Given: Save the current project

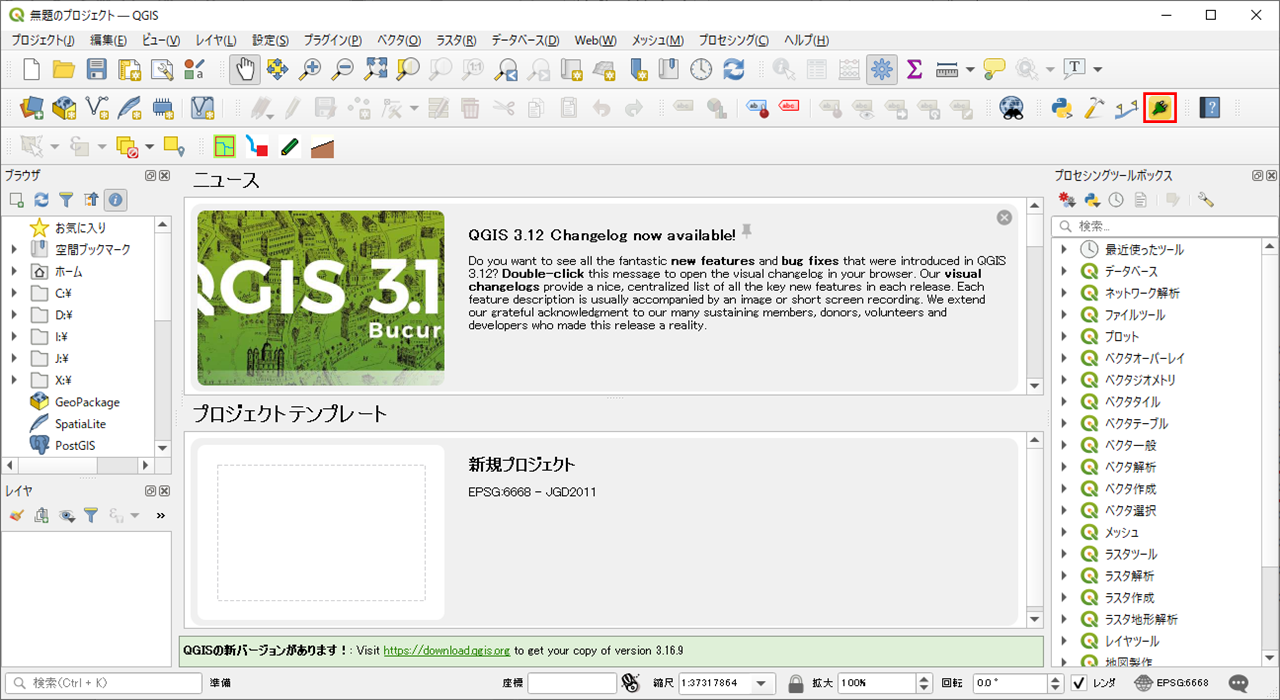Looking at the screenshot, I should 96,69.
